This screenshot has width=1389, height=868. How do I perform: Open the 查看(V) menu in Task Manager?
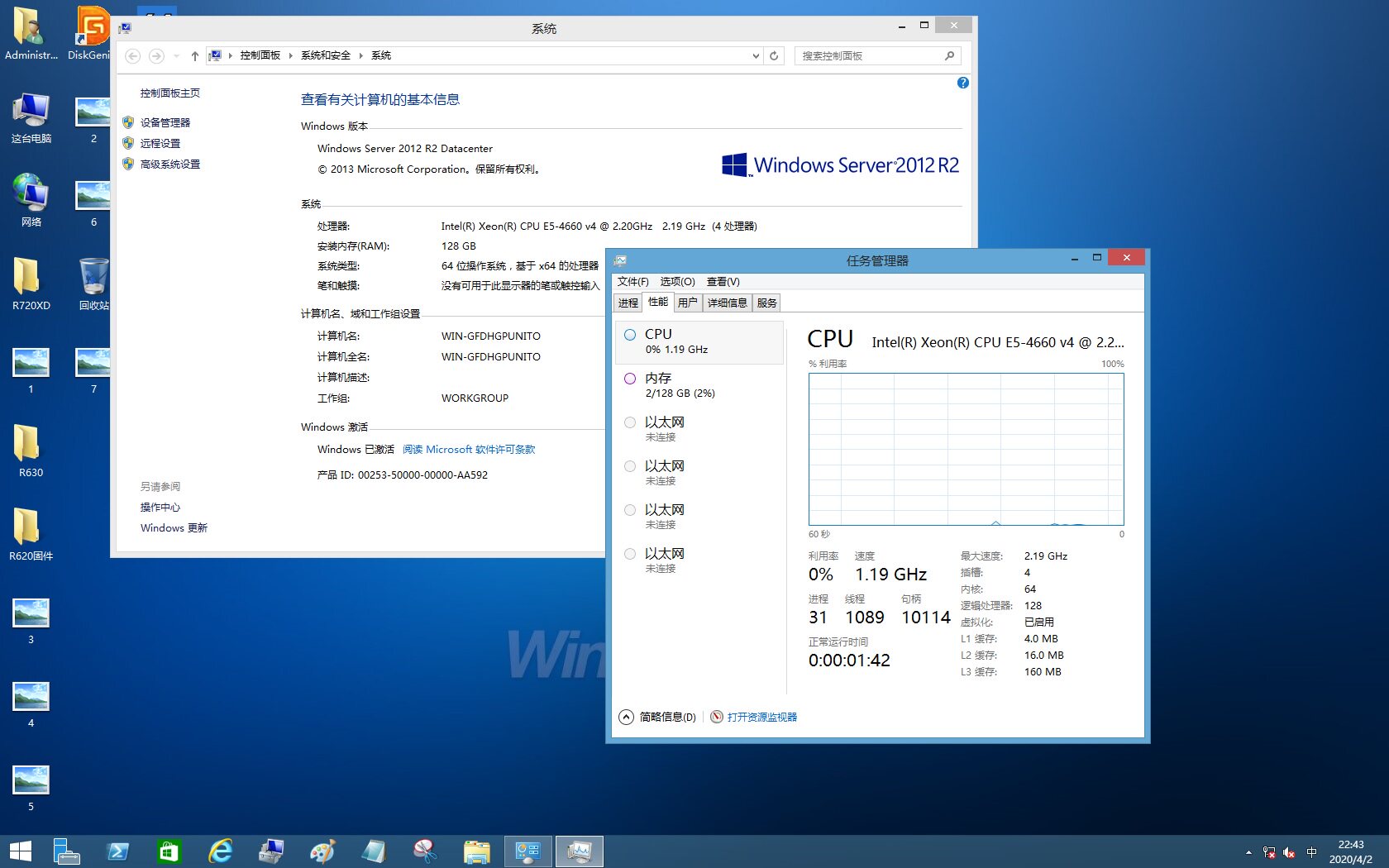723,282
